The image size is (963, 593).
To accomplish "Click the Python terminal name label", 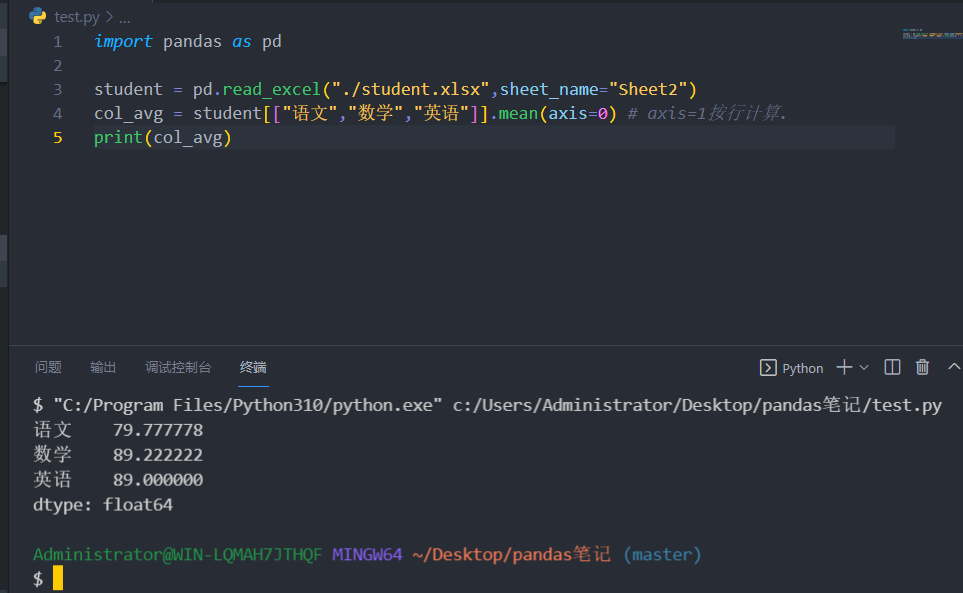I will (802, 368).
